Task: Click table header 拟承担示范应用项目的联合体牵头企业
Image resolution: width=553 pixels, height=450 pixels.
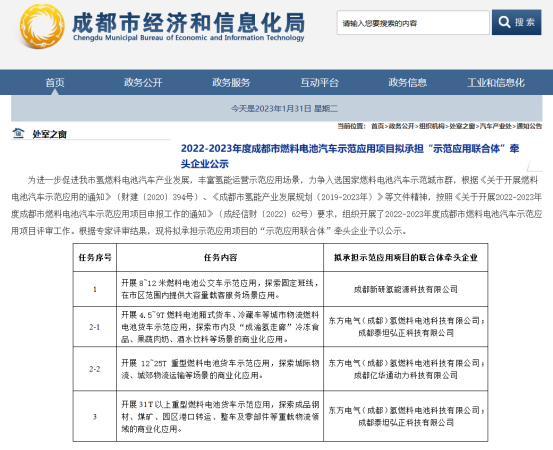Action: coord(406,257)
